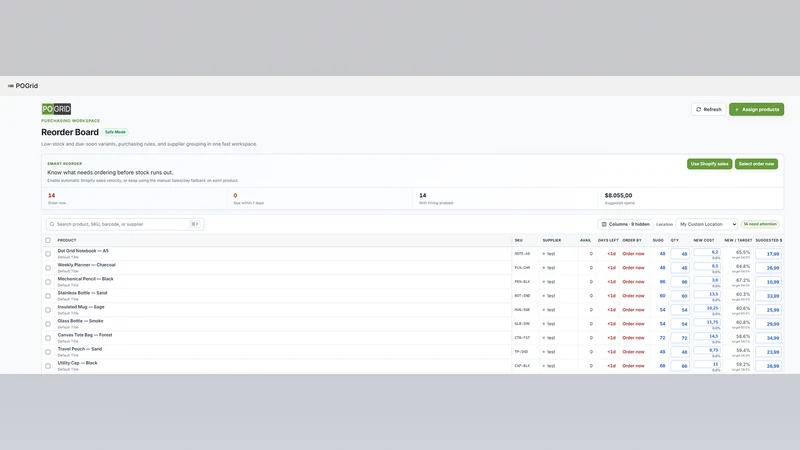Click the Safe Mode badge

(x=115, y=132)
